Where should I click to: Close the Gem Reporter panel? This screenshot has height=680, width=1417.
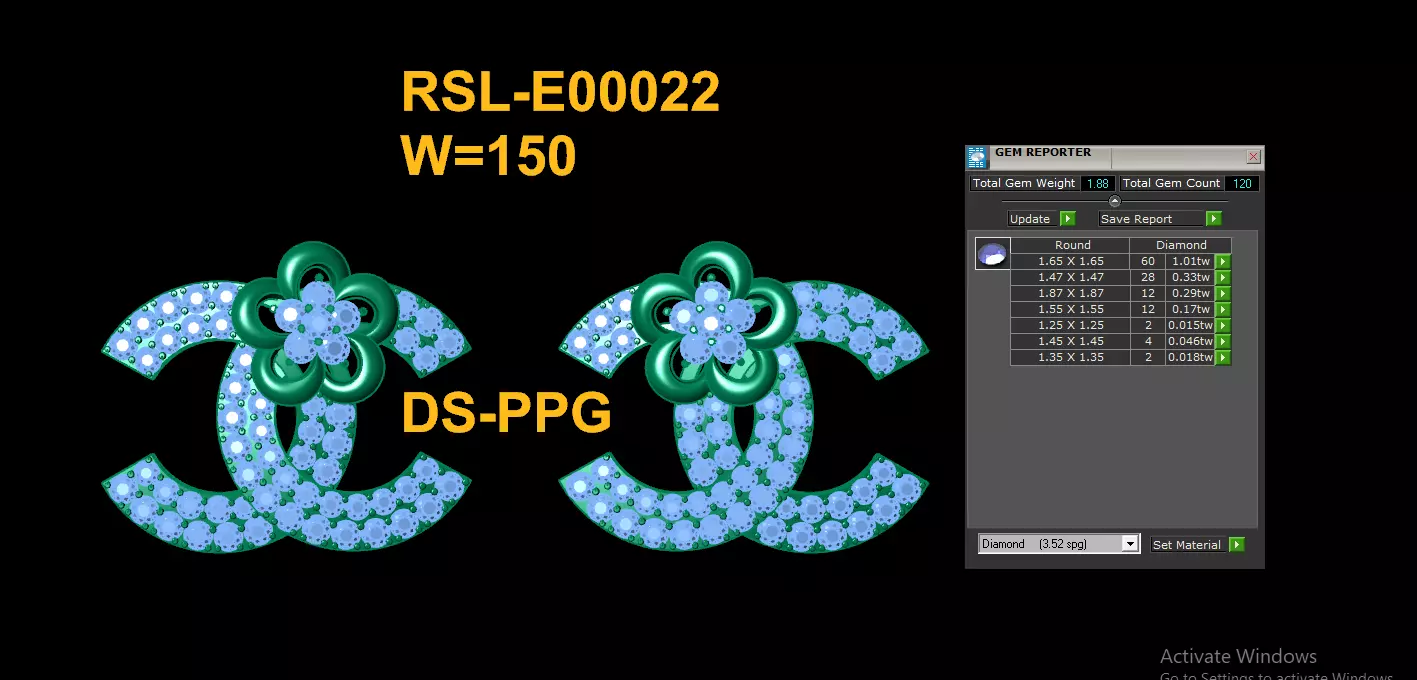coord(1253,157)
